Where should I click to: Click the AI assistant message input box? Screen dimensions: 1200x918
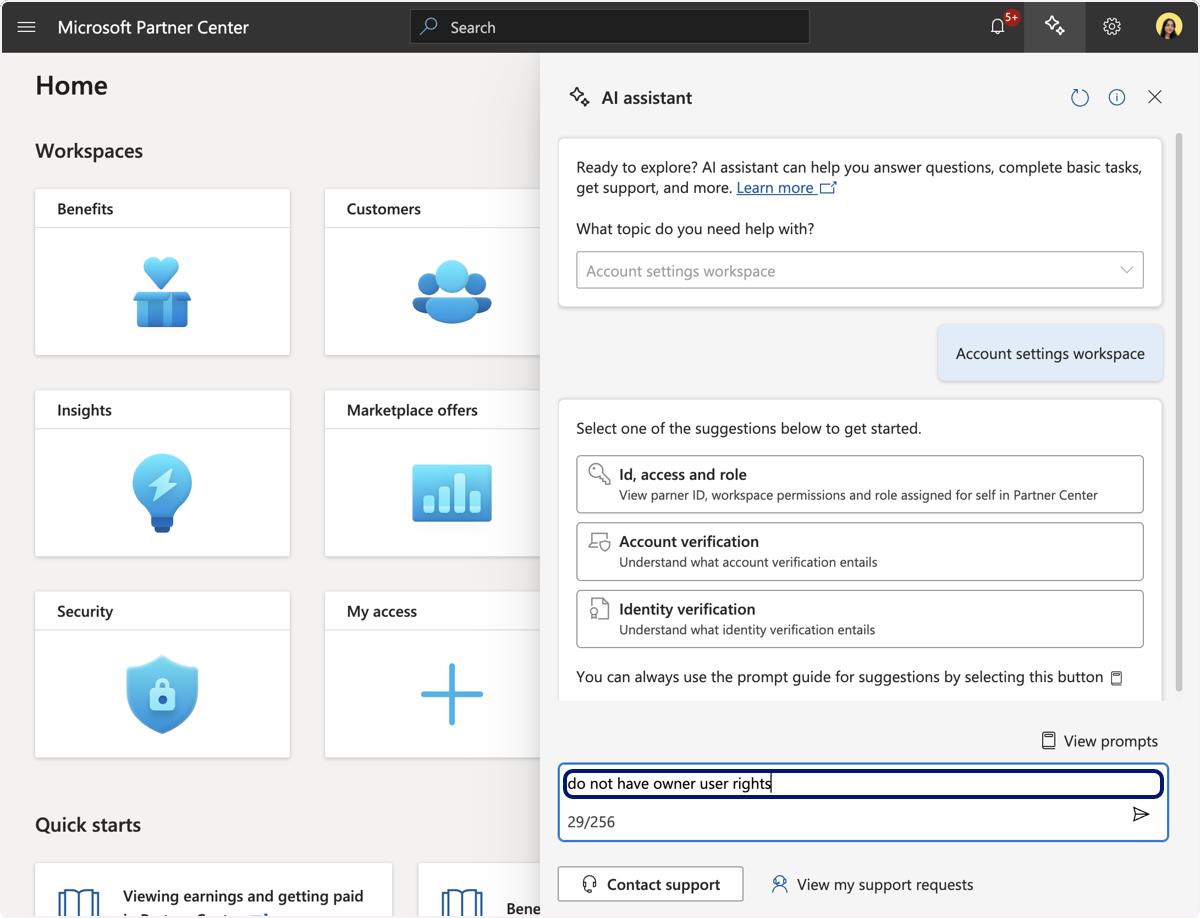tap(864, 784)
